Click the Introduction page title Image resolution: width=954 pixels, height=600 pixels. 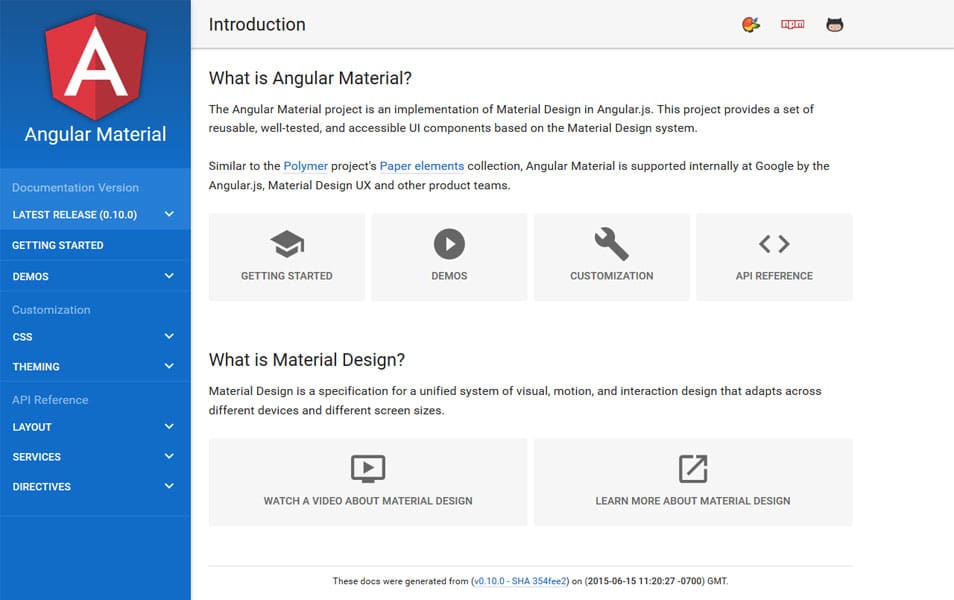pyautogui.click(x=257, y=24)
